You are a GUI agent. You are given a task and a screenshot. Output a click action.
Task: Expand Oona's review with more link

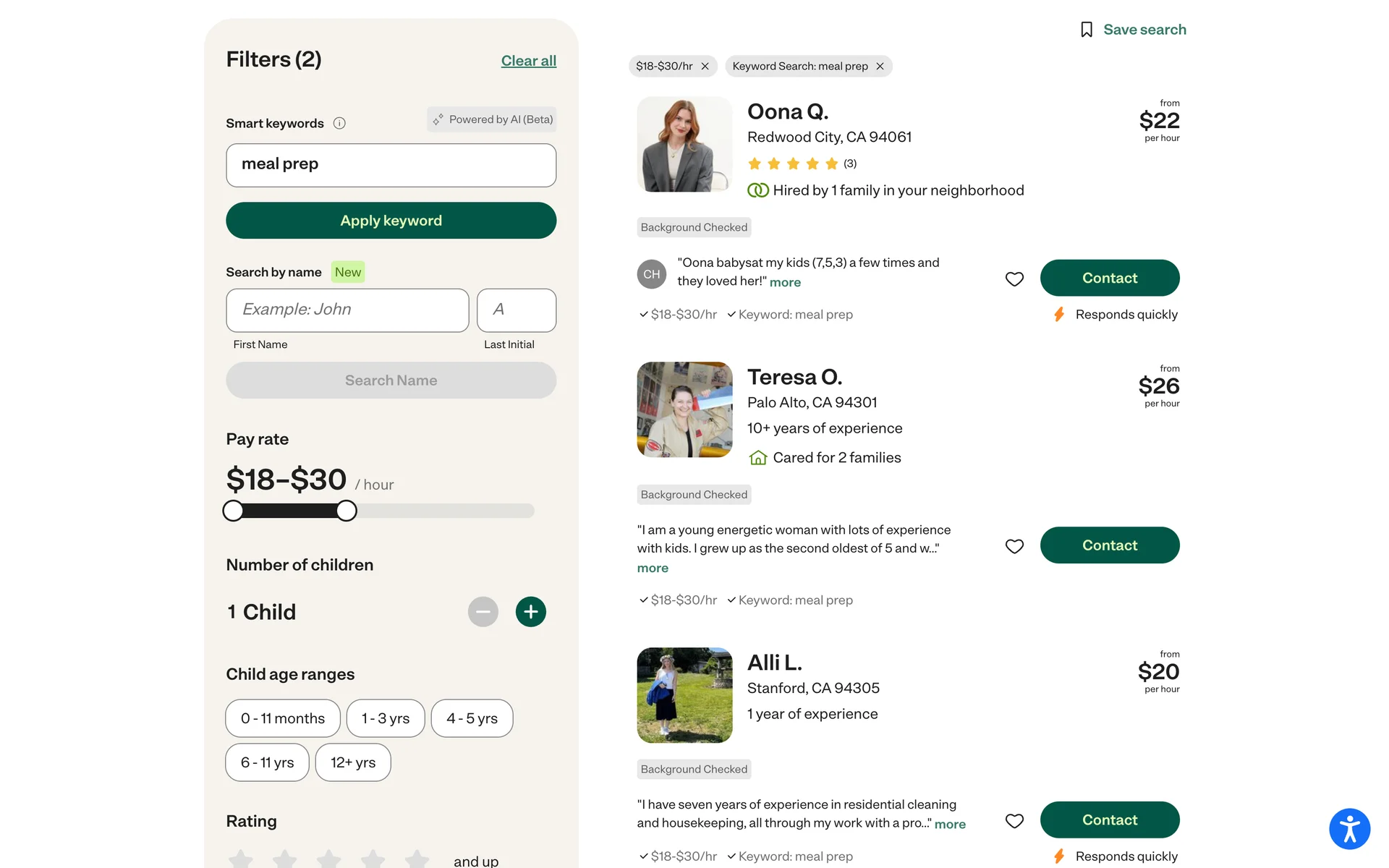click(x=785, y=282)
